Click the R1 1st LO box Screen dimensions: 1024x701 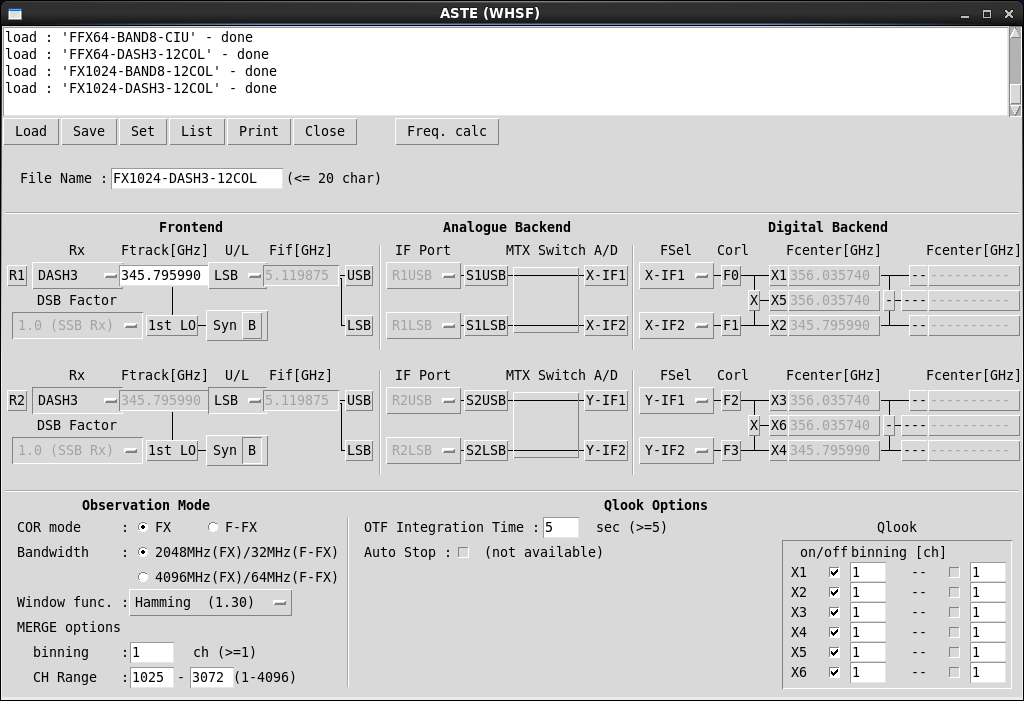(x=172, y=325)
